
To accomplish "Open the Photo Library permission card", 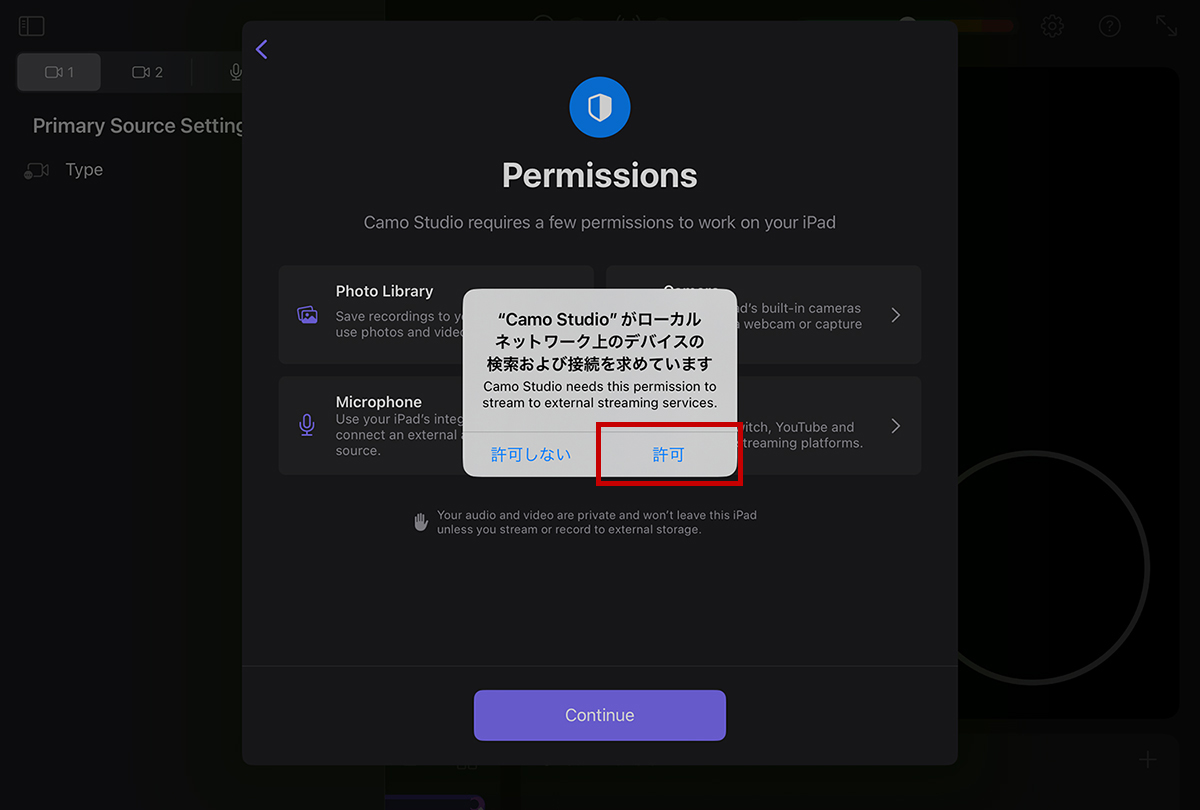I will (436, 314).
